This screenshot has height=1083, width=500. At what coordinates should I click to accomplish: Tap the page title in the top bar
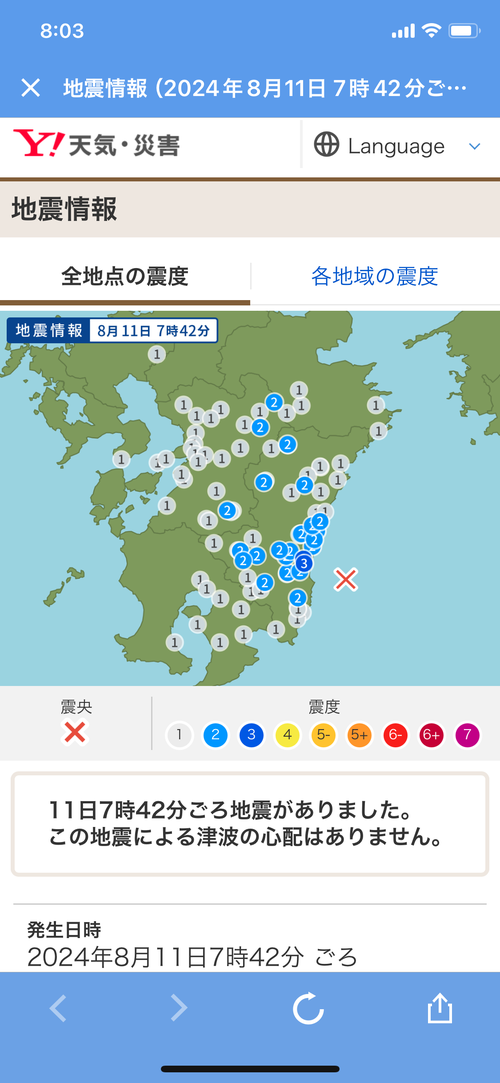point(266,88)
